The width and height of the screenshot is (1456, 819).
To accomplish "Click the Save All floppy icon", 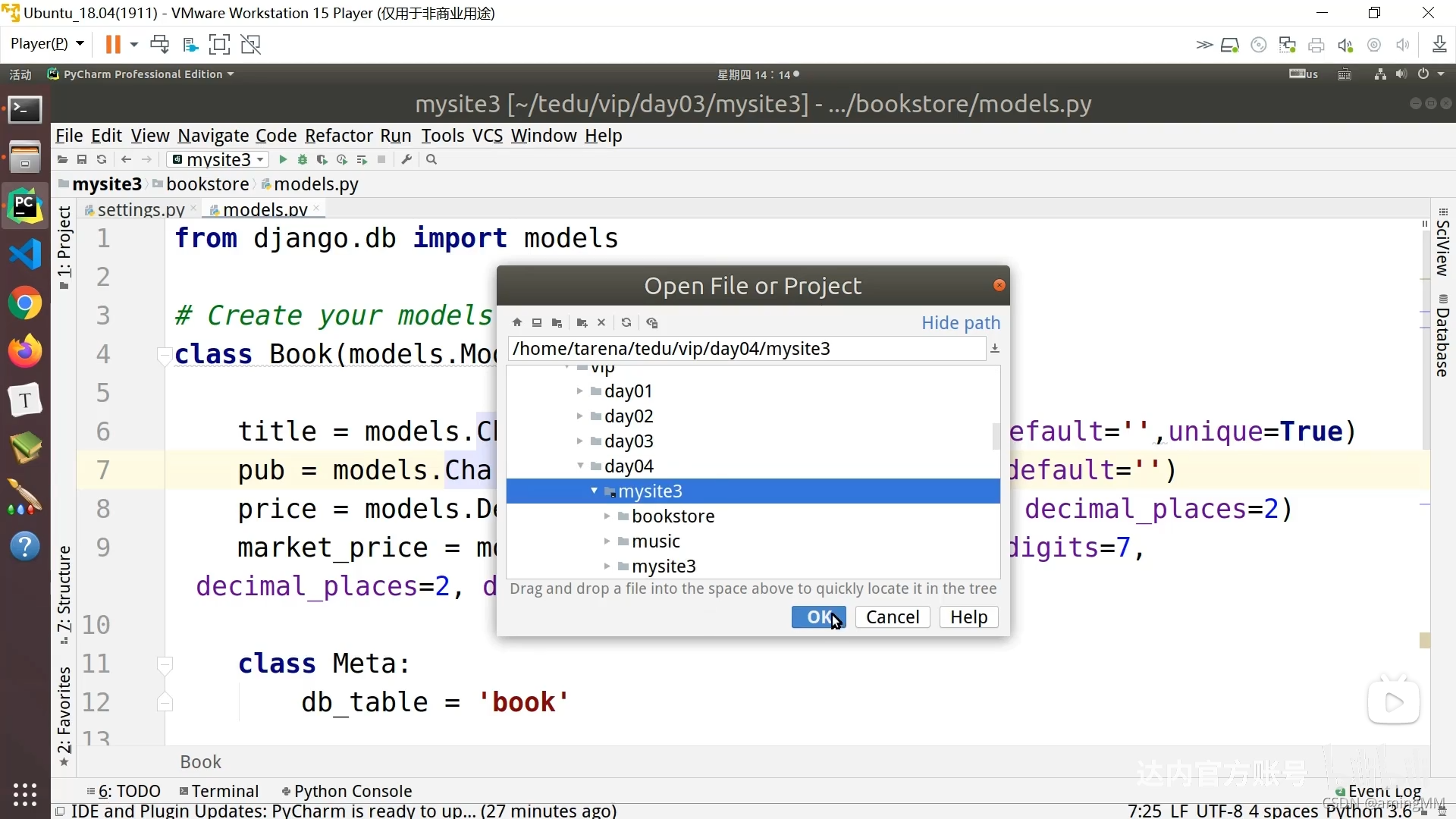I will click(82, 160).
